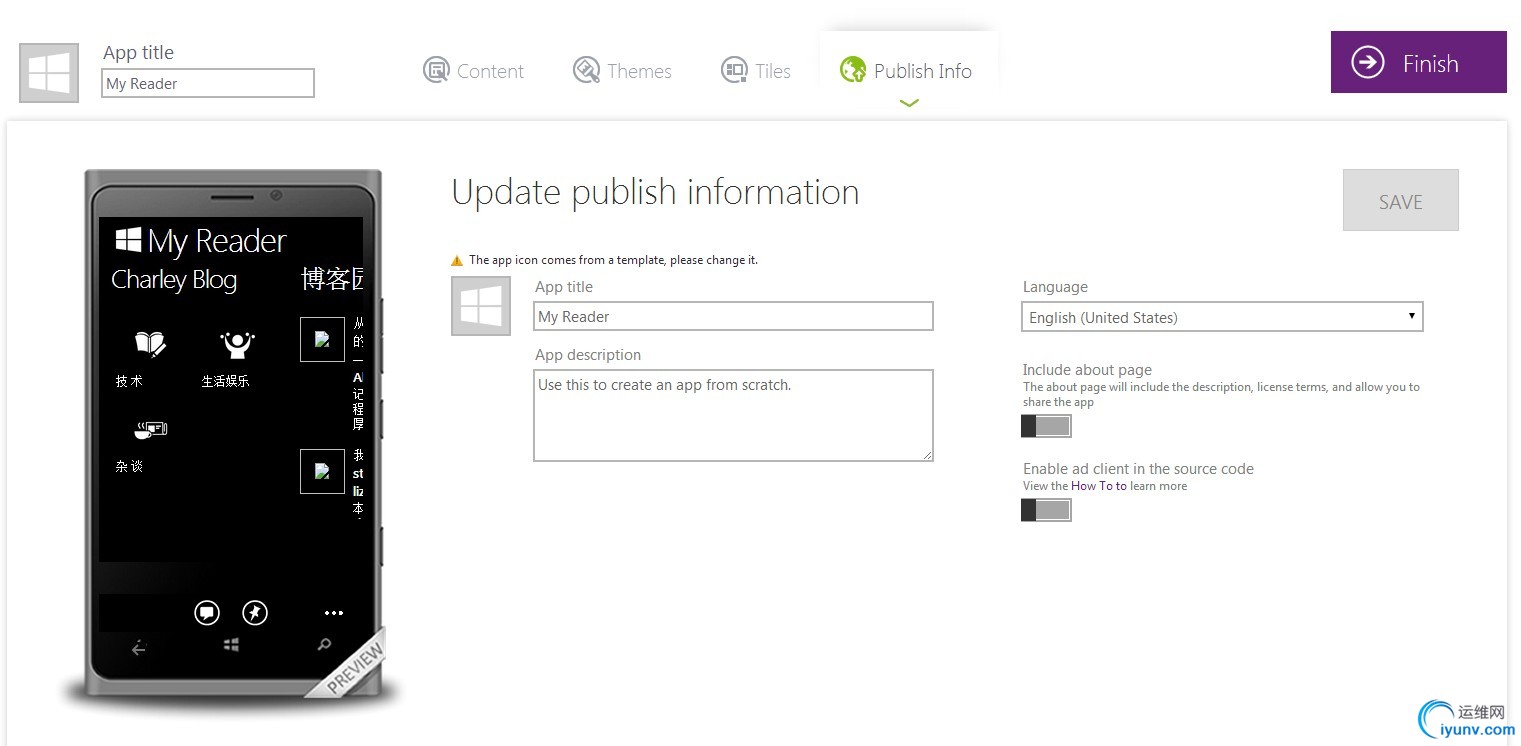Screen dimensions: 1521x746
Task: Open the 杂谈 coffee cup icon in preview
Action: (150, 430)
